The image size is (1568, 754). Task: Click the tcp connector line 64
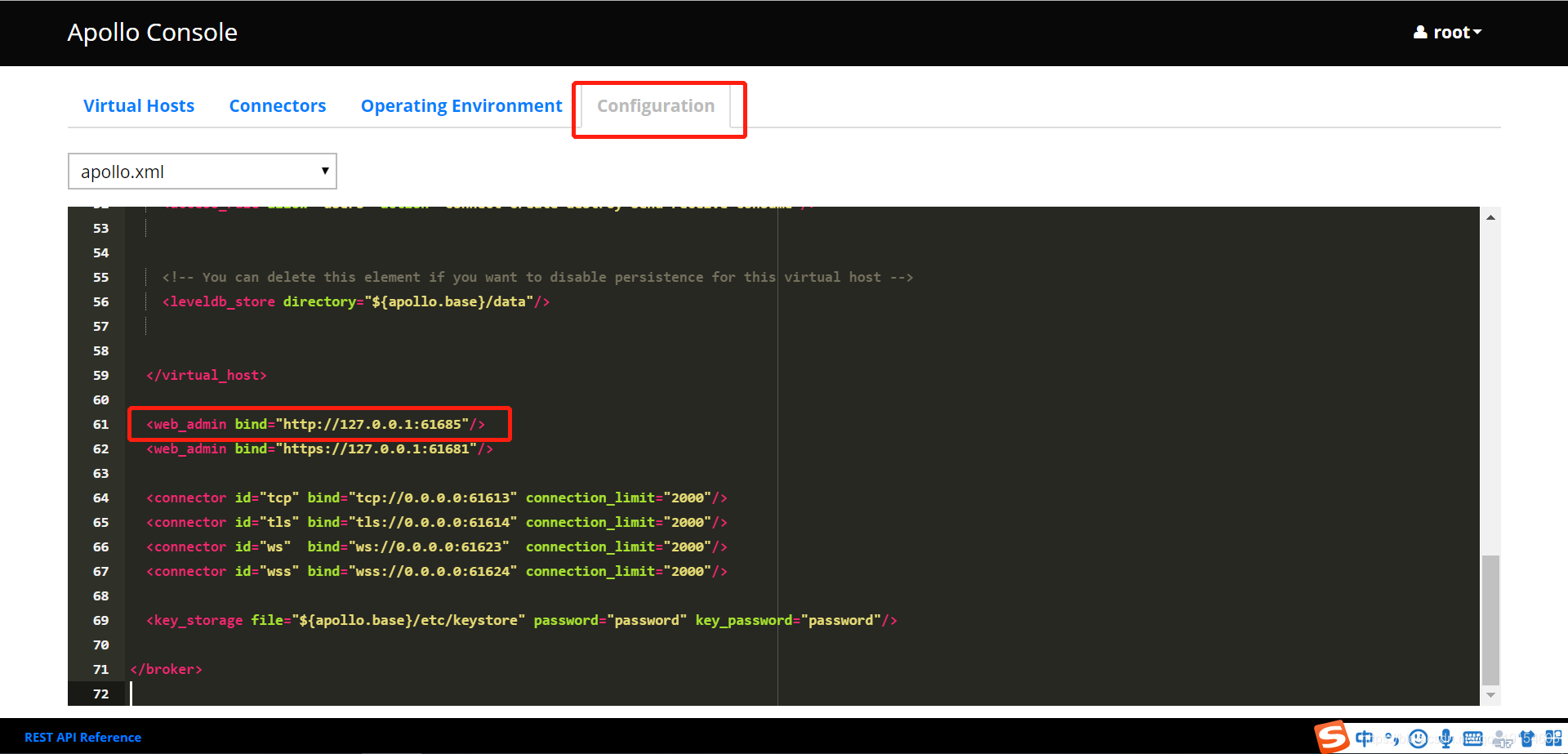437,497
